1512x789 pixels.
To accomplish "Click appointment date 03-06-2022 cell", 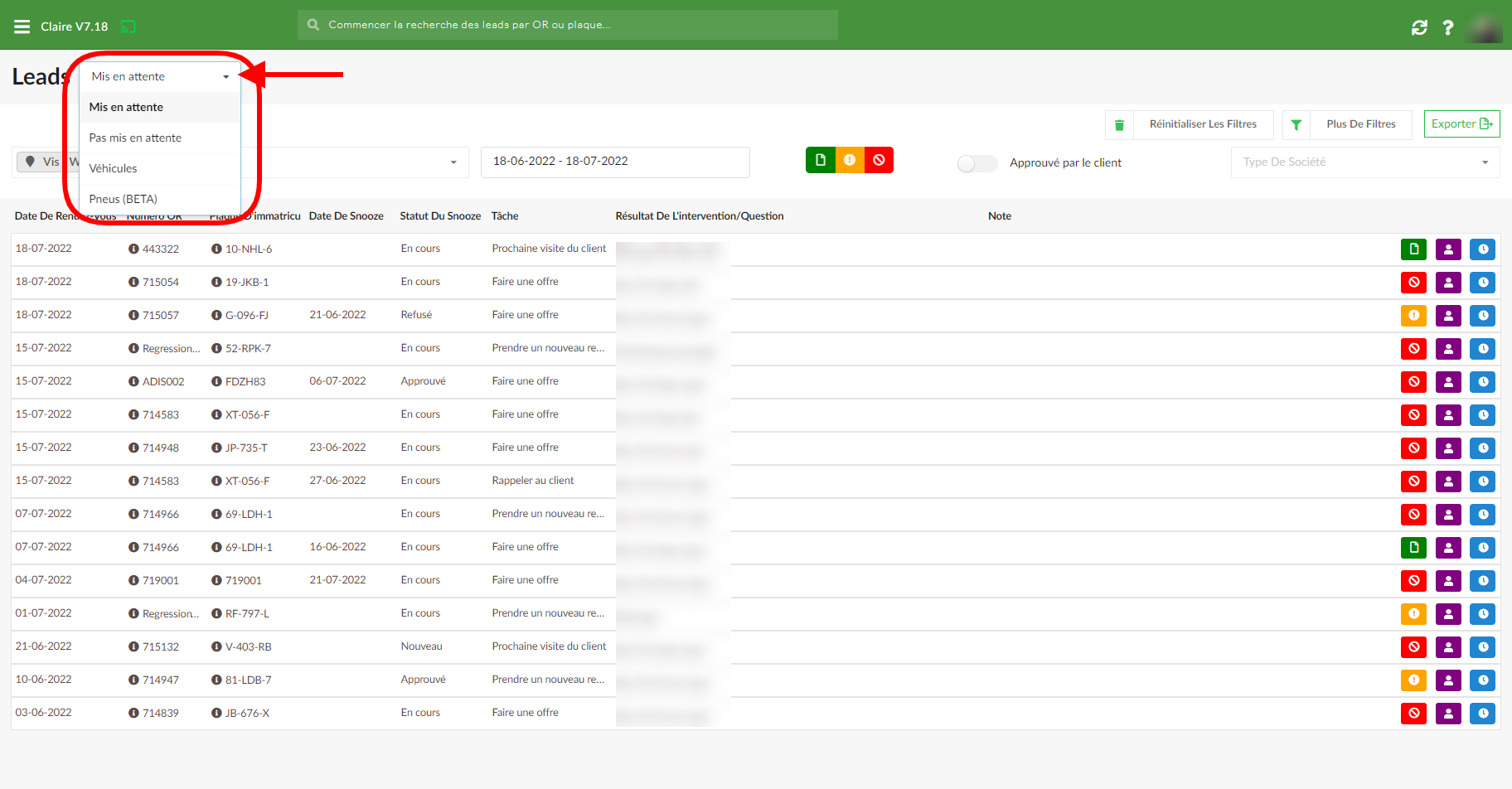I will pos(43,713).
